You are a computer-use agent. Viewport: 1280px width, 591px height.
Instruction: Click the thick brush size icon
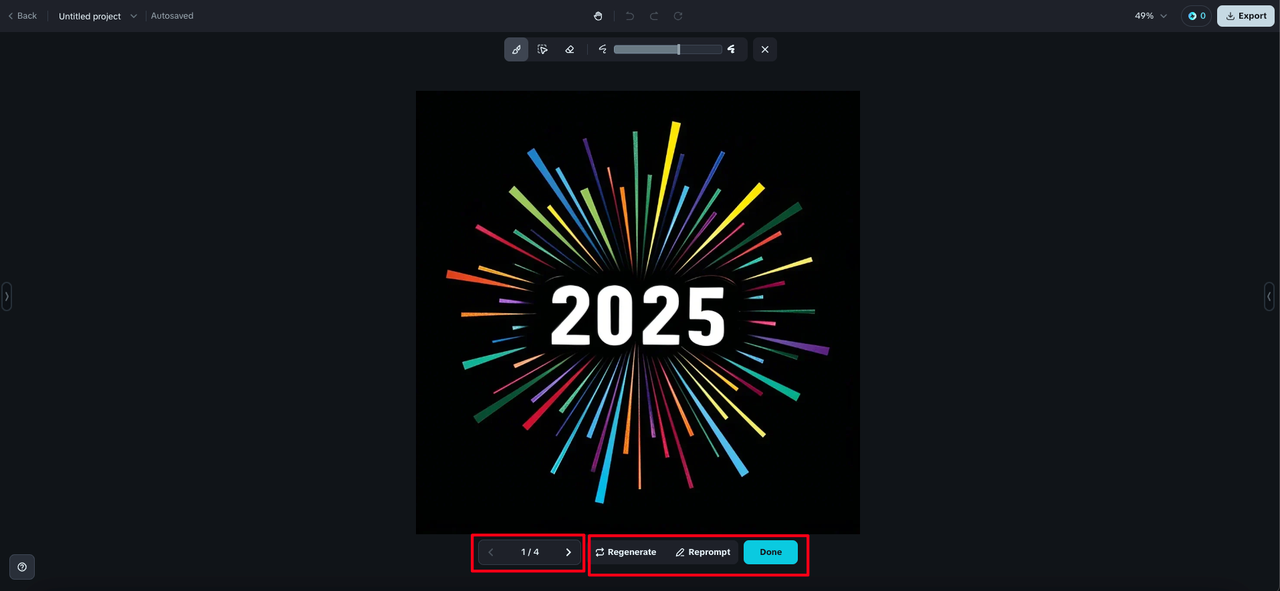click(732, 49)
